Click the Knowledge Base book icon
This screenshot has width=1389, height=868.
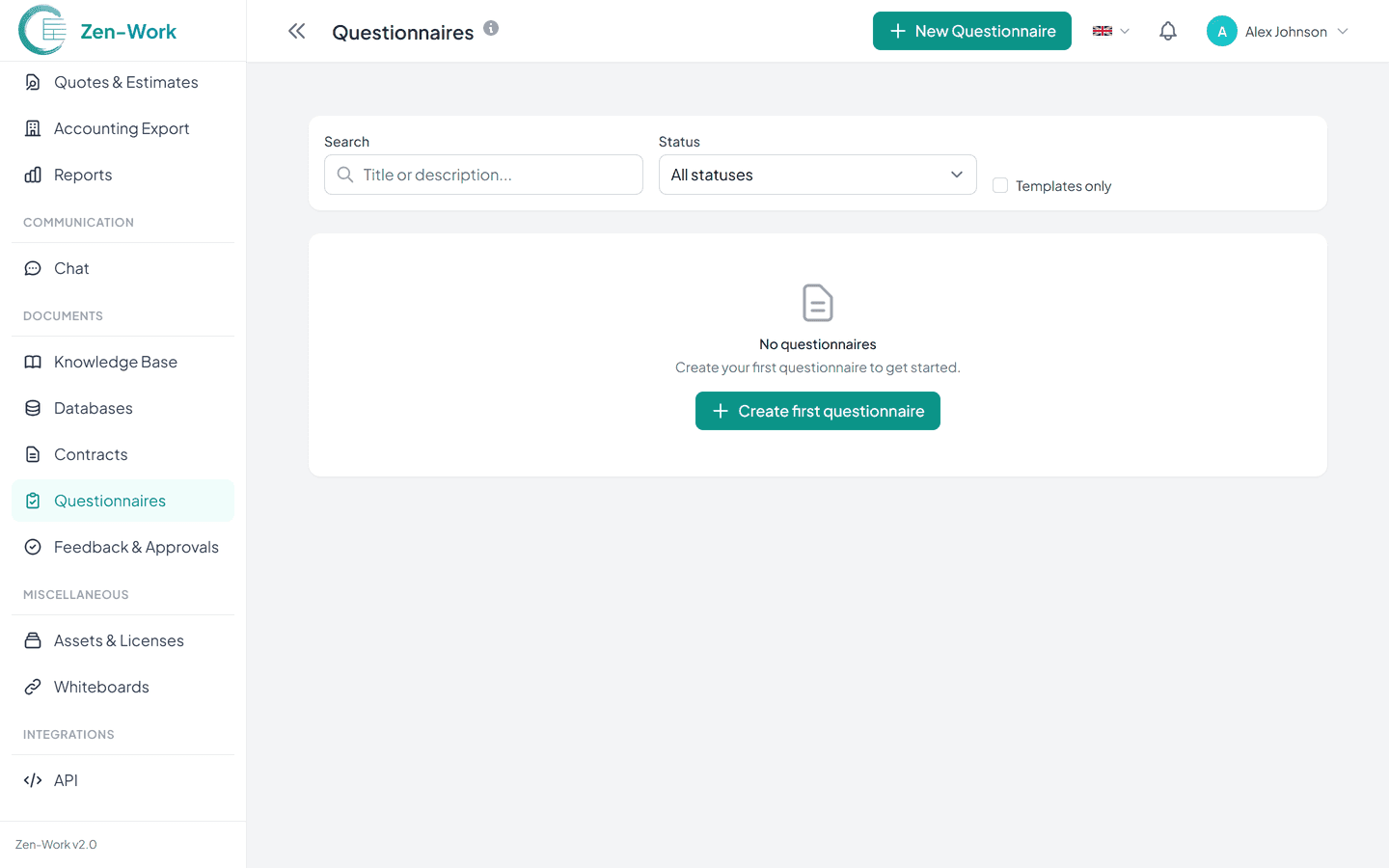(x=33, y=362)
